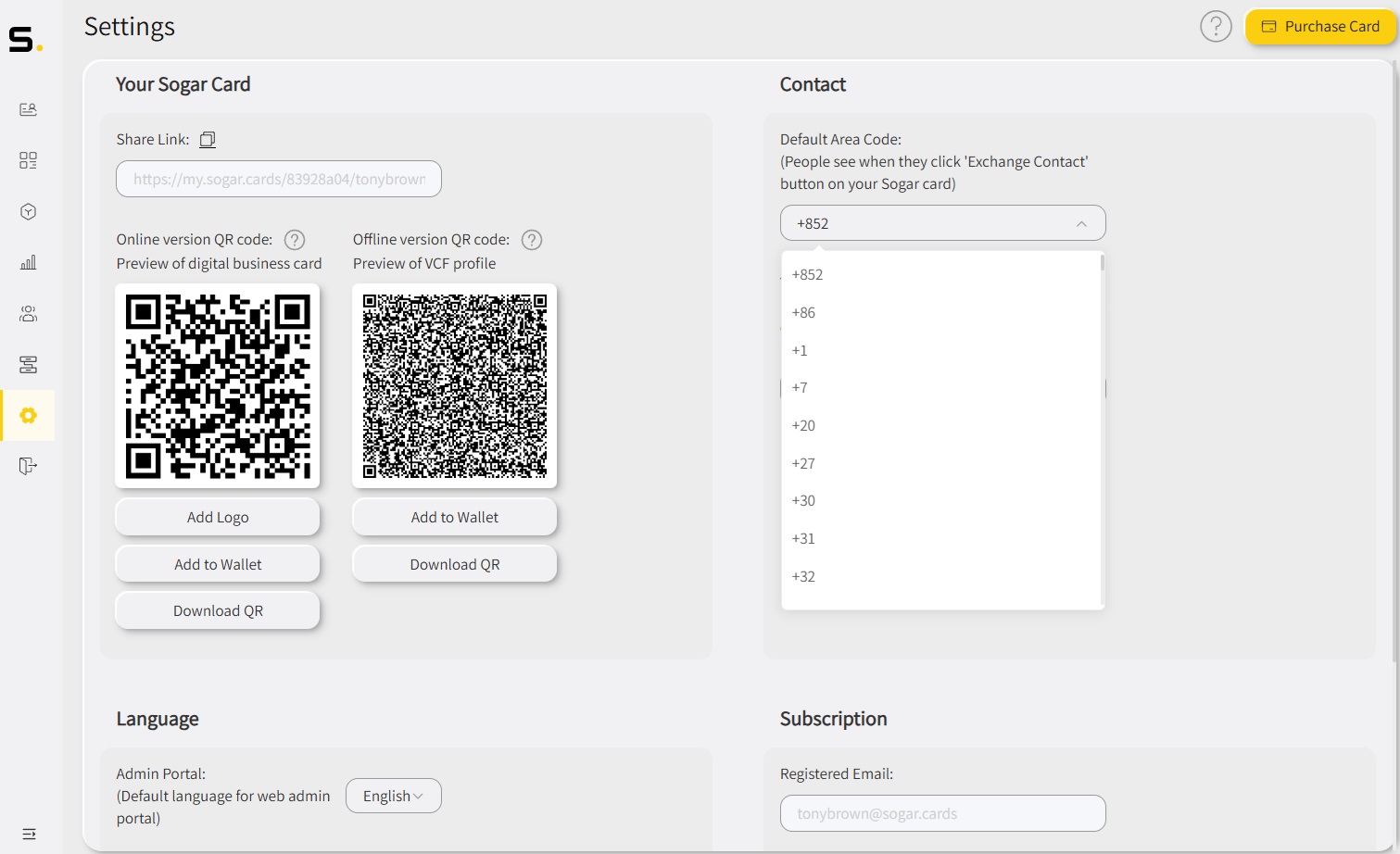Copy share link using copy icon
The height and width of the screenshot is (854, 1400).
click(208, 140)
